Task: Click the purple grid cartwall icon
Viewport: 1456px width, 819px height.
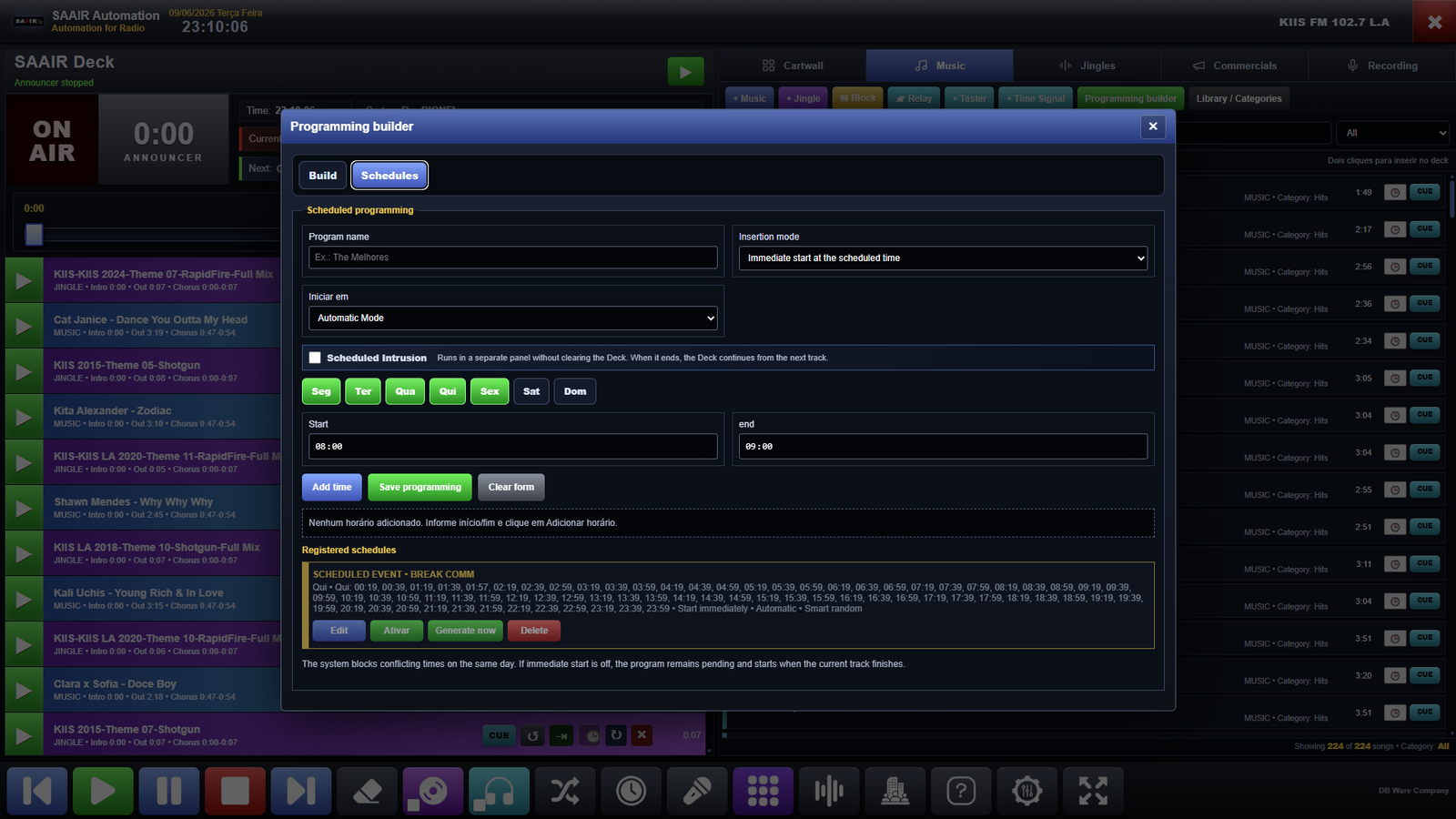Action: point(763,791)
